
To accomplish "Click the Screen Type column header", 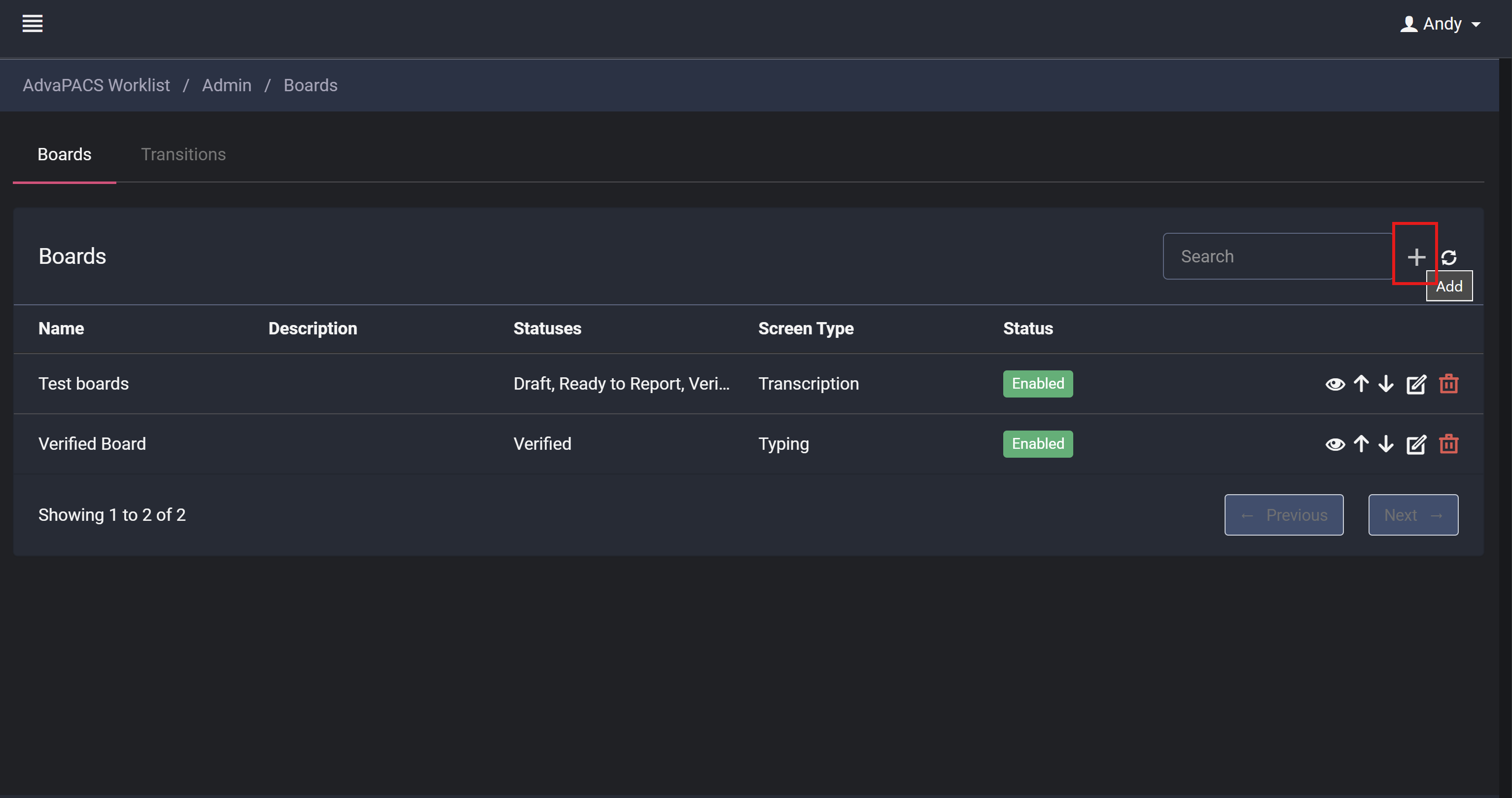I will pos(806,329).
